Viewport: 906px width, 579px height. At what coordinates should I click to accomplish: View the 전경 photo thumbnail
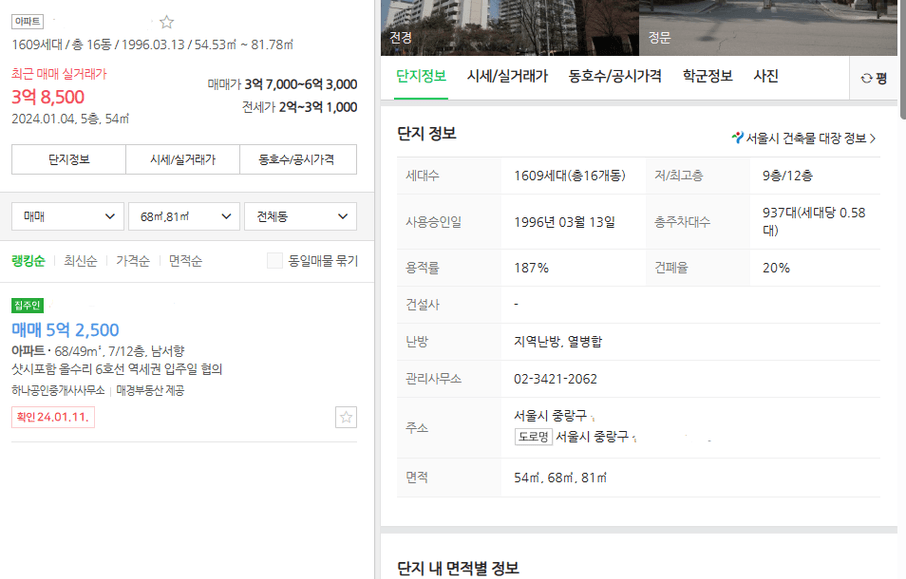point(510,28)
